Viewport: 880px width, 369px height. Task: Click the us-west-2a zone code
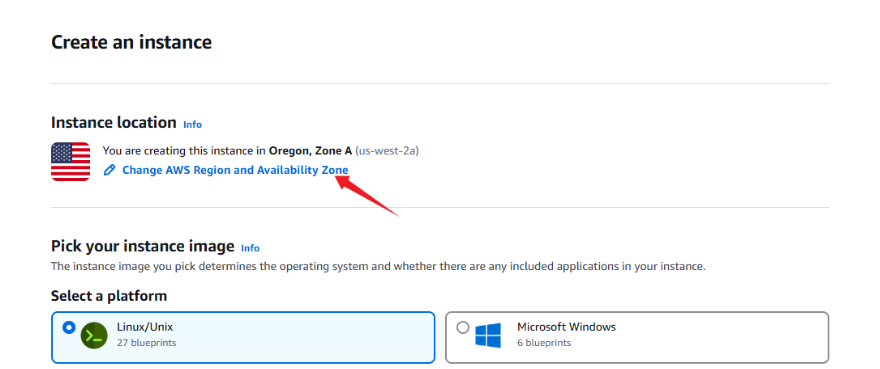(387, 151)
